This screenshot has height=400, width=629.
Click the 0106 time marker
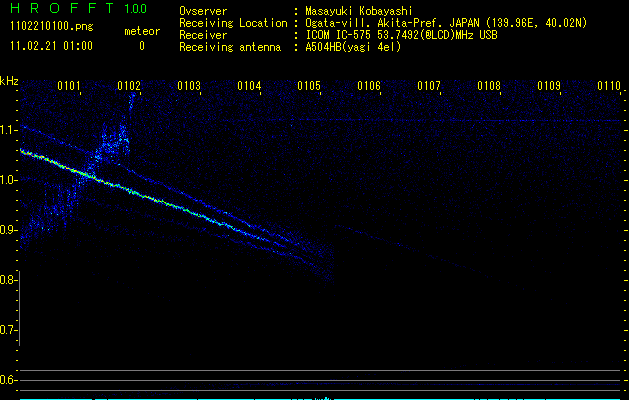point(369,86)
